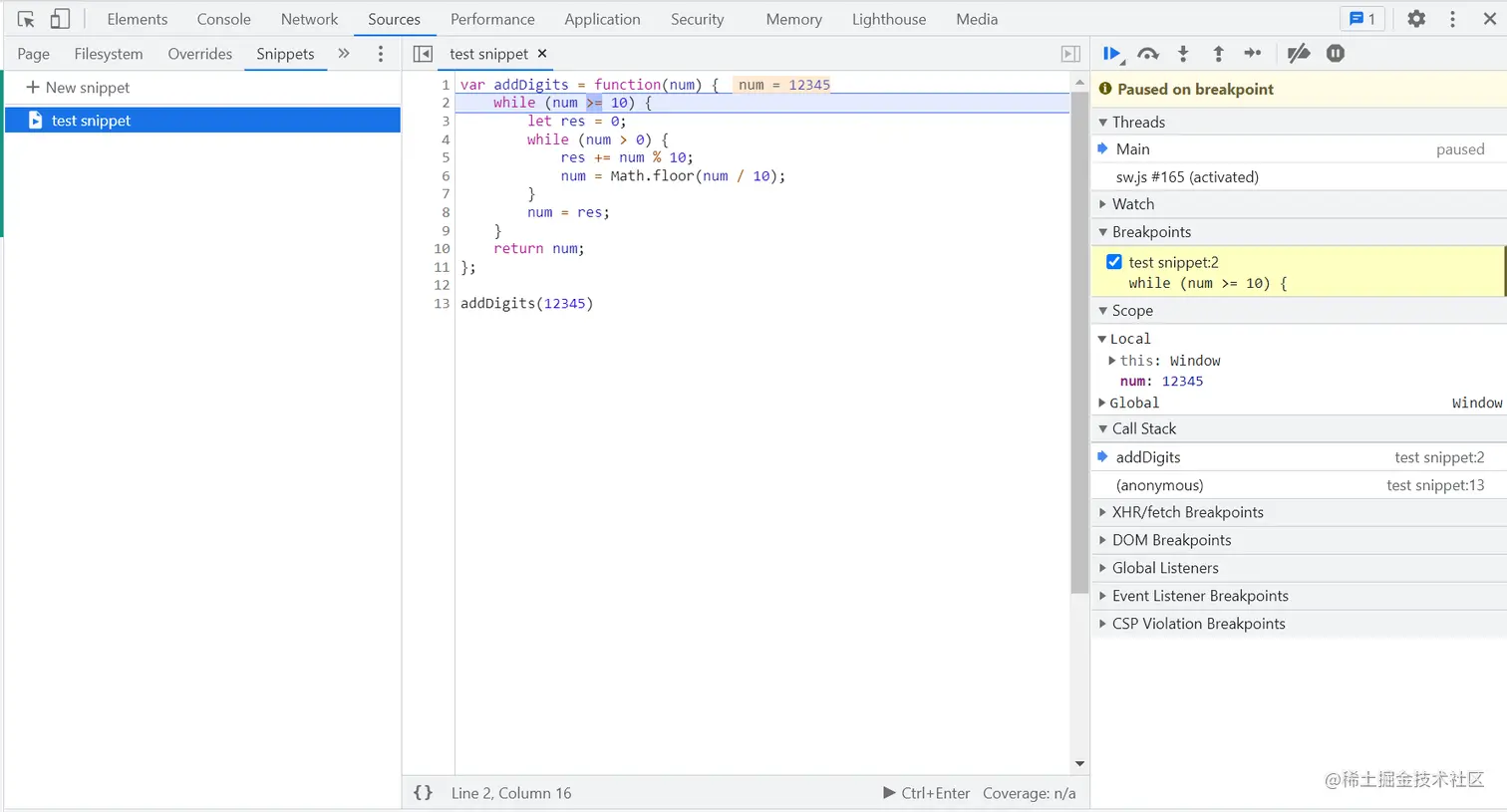This screenshot has width=1507, height=812.
Task: Select test snippet in the snippets list
Action: tap(202, 121)
